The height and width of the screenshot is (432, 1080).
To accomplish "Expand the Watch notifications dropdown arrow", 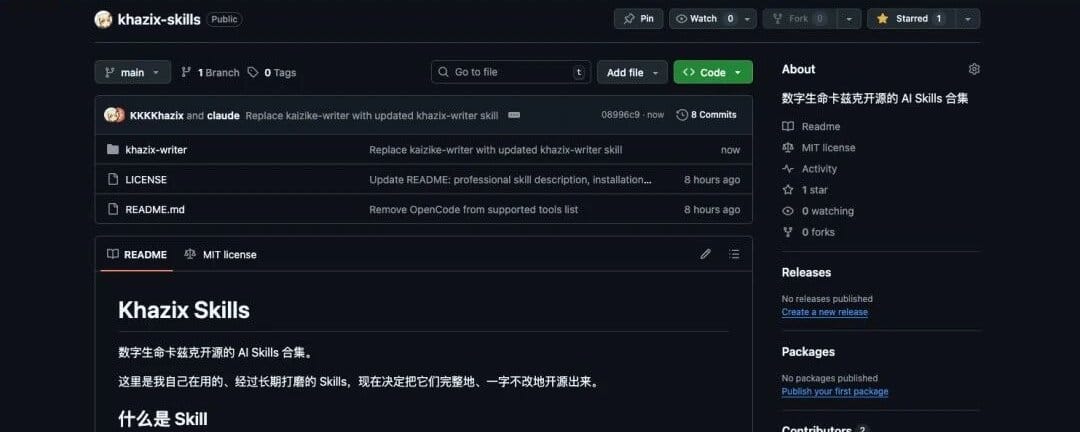I will click(748, 19).
